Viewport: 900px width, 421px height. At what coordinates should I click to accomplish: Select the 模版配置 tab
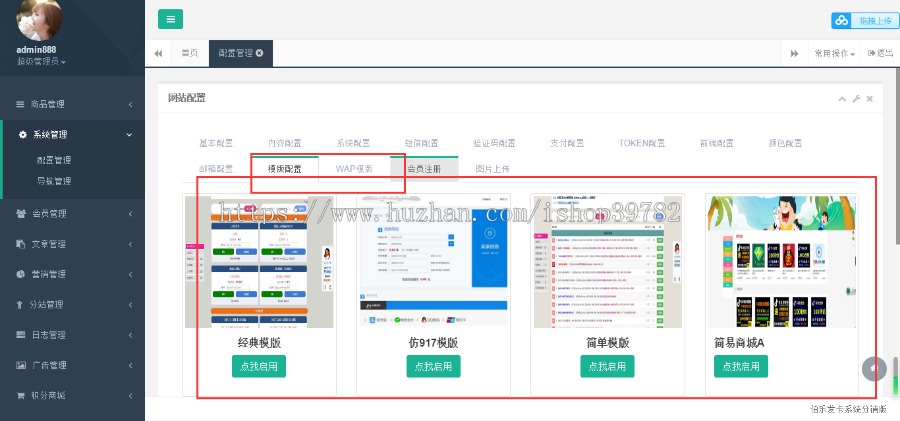pos(285,169)
